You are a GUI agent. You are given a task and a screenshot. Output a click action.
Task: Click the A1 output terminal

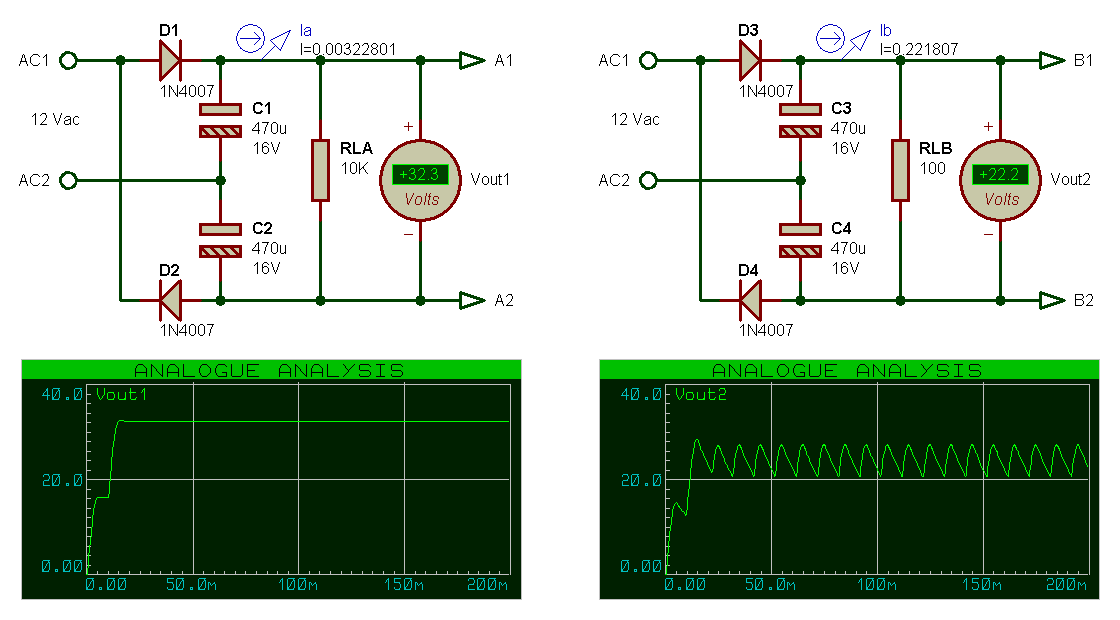[x=472, y=61]
